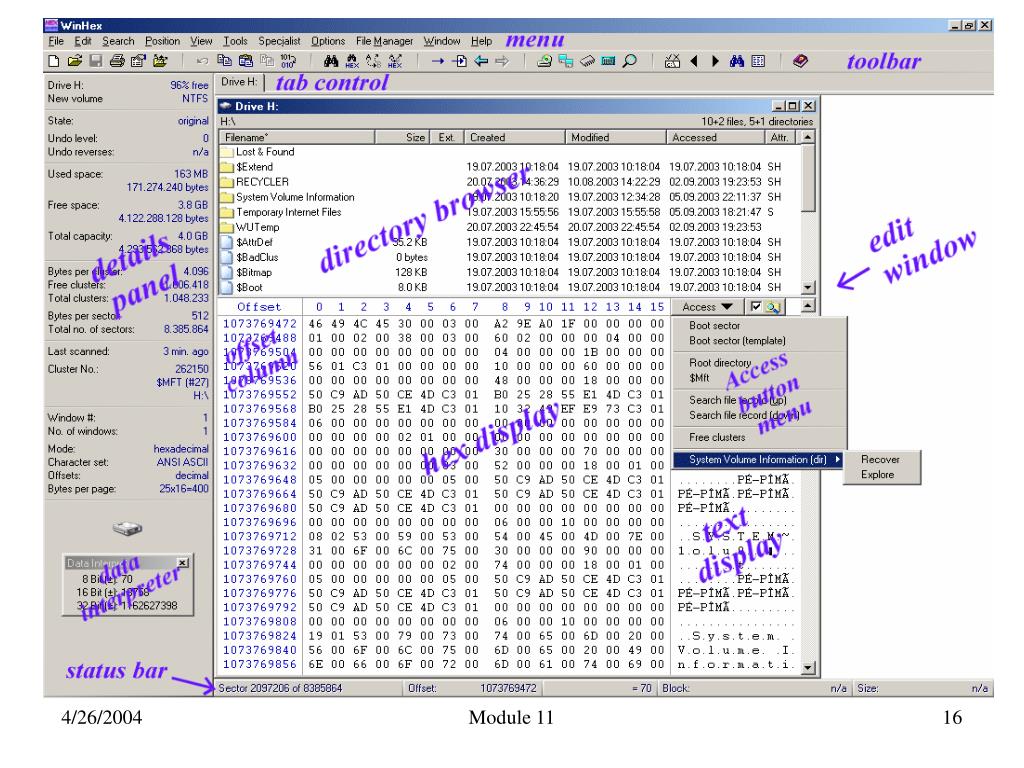Sort by the Filename column header

[296, 137]
